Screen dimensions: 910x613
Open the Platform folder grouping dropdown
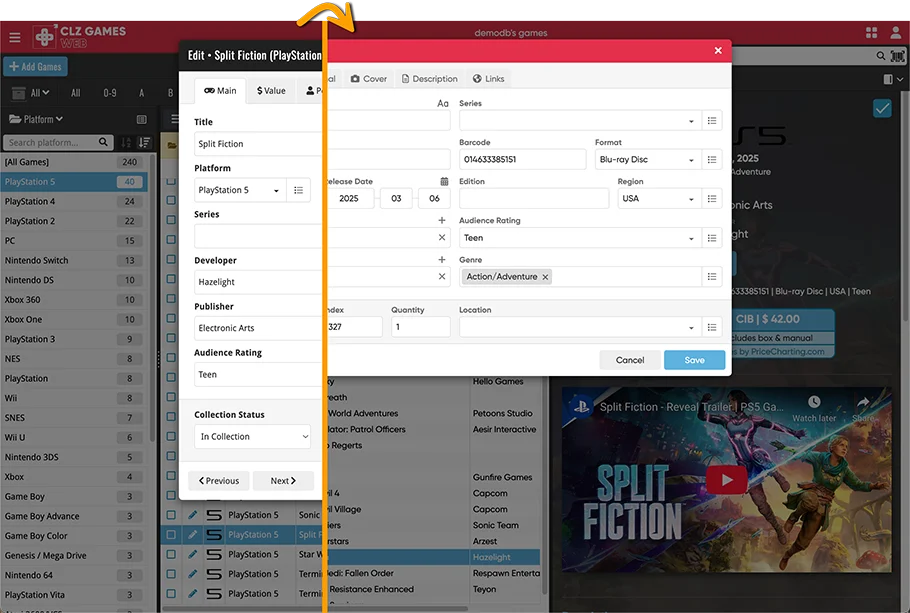[x=36, y=119]
